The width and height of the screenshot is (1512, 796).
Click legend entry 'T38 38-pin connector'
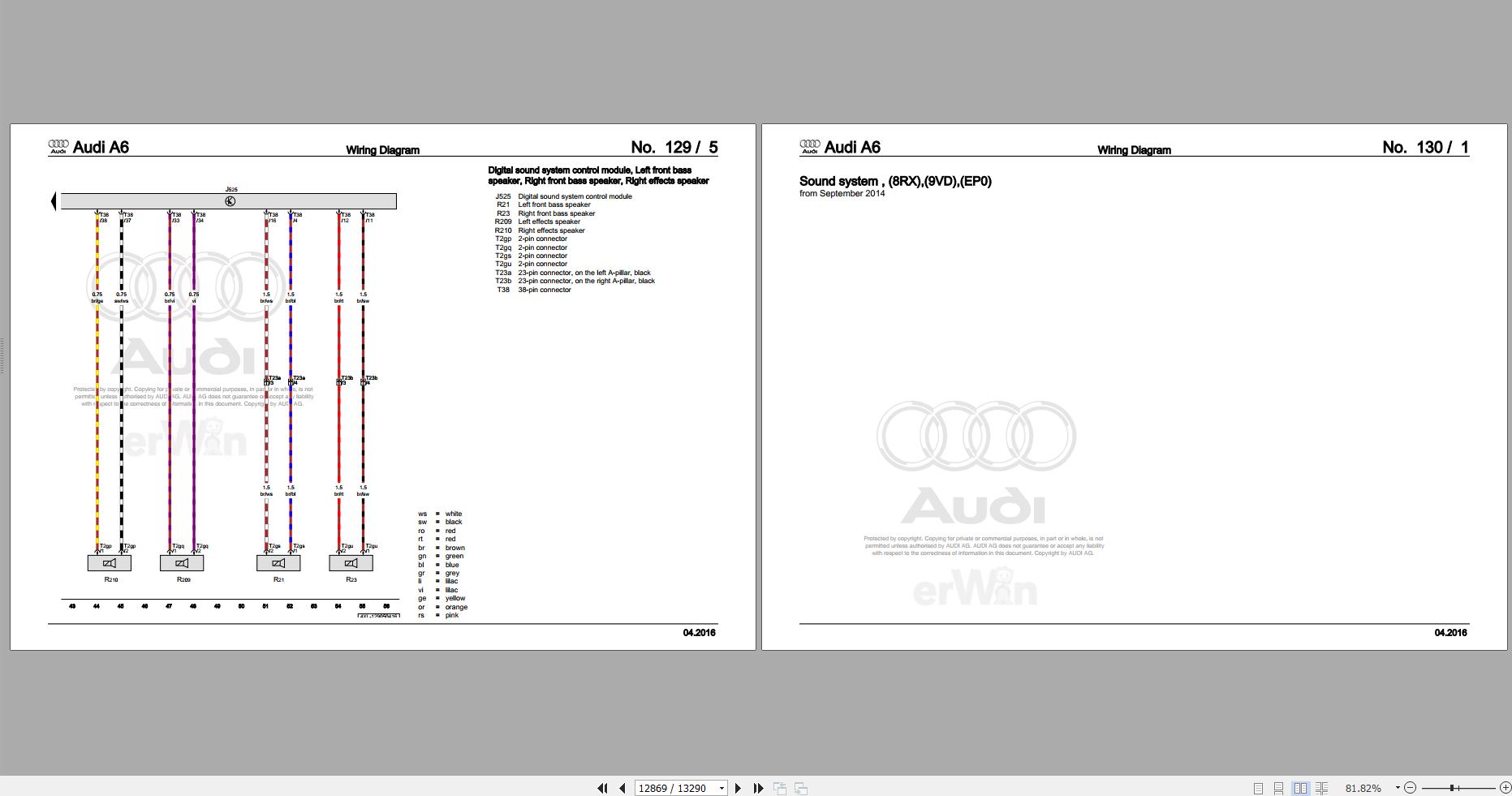534,290
